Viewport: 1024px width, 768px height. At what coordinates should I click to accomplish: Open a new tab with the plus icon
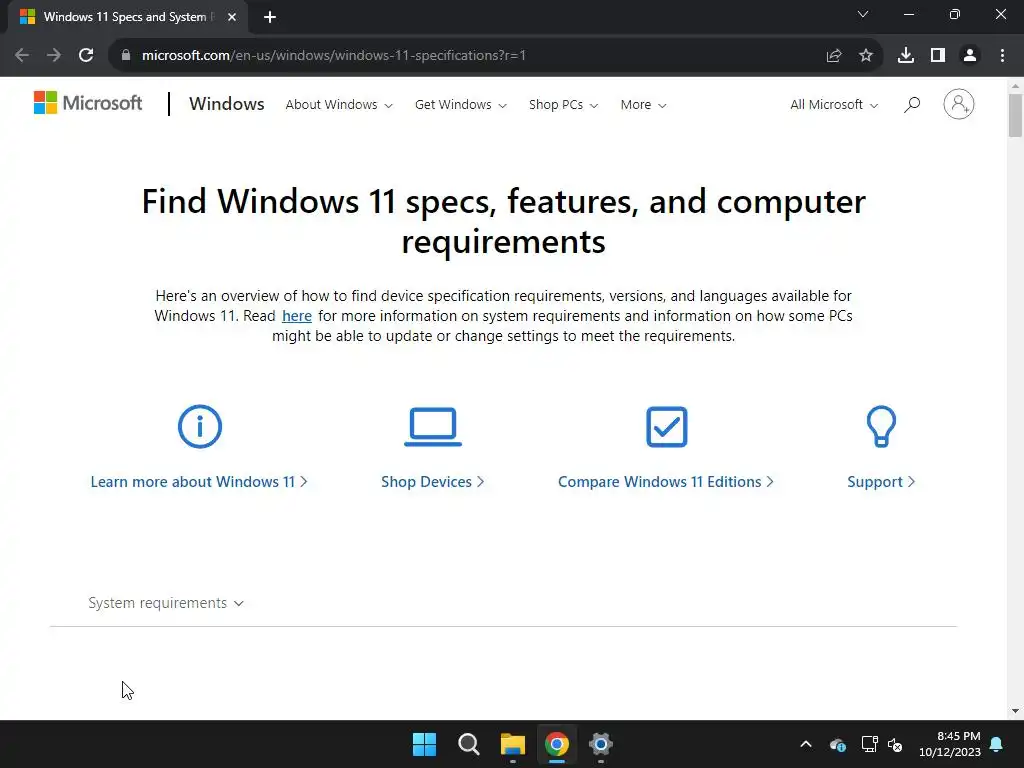coord(270,17)
